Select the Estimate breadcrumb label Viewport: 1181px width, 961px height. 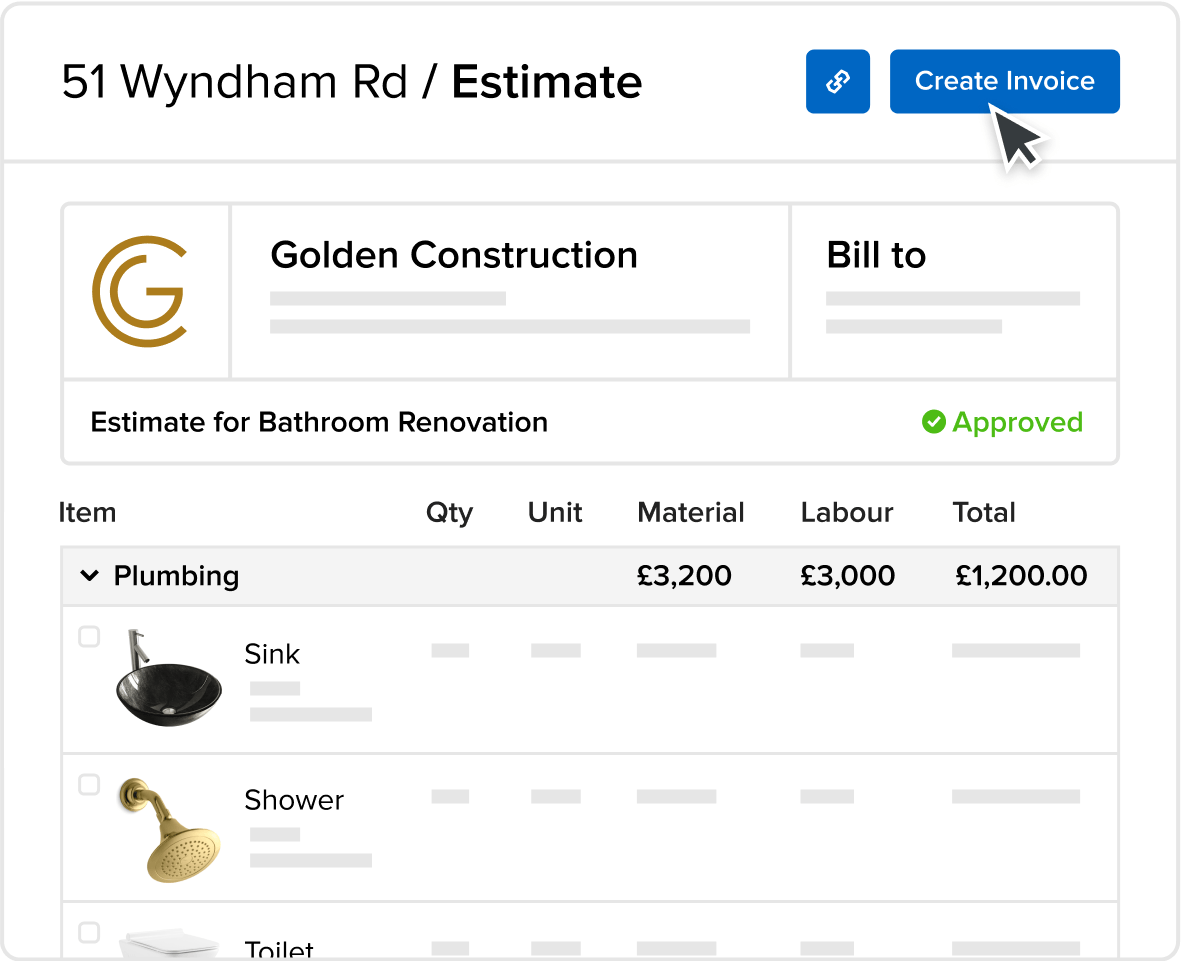coord(546,82)
